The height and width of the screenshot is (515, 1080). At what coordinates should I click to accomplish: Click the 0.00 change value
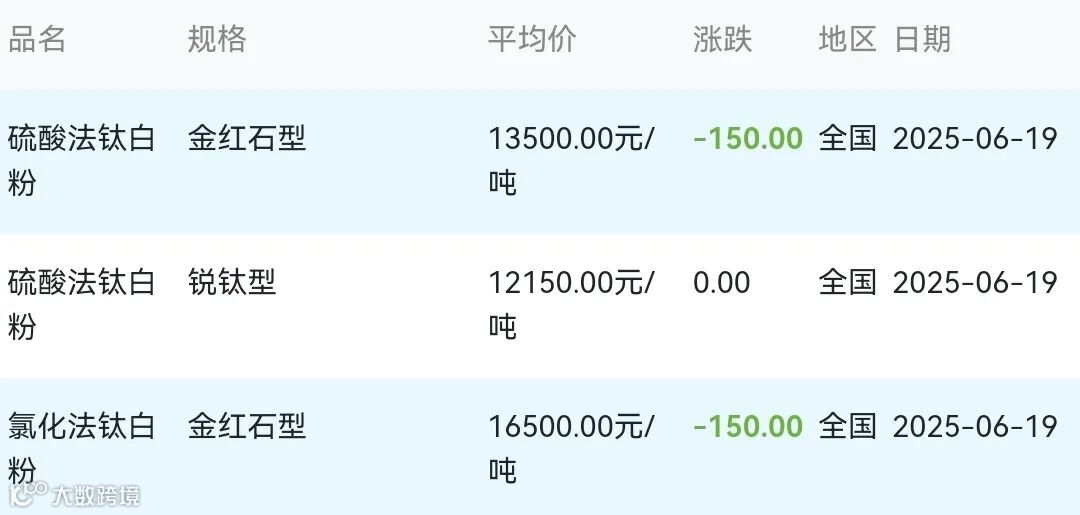[722, 283]
